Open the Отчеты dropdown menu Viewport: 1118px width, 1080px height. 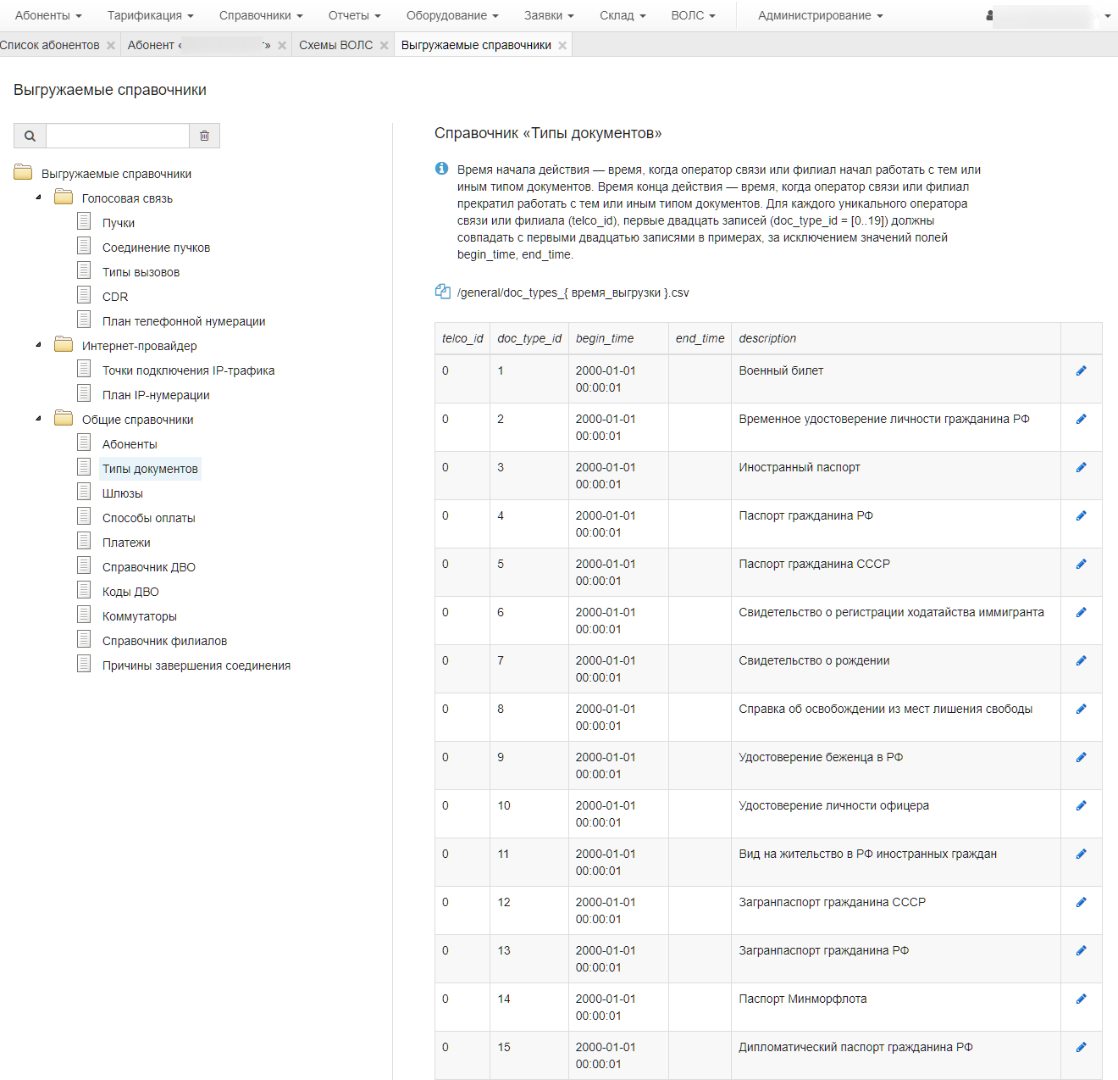[x=354, y=16]
